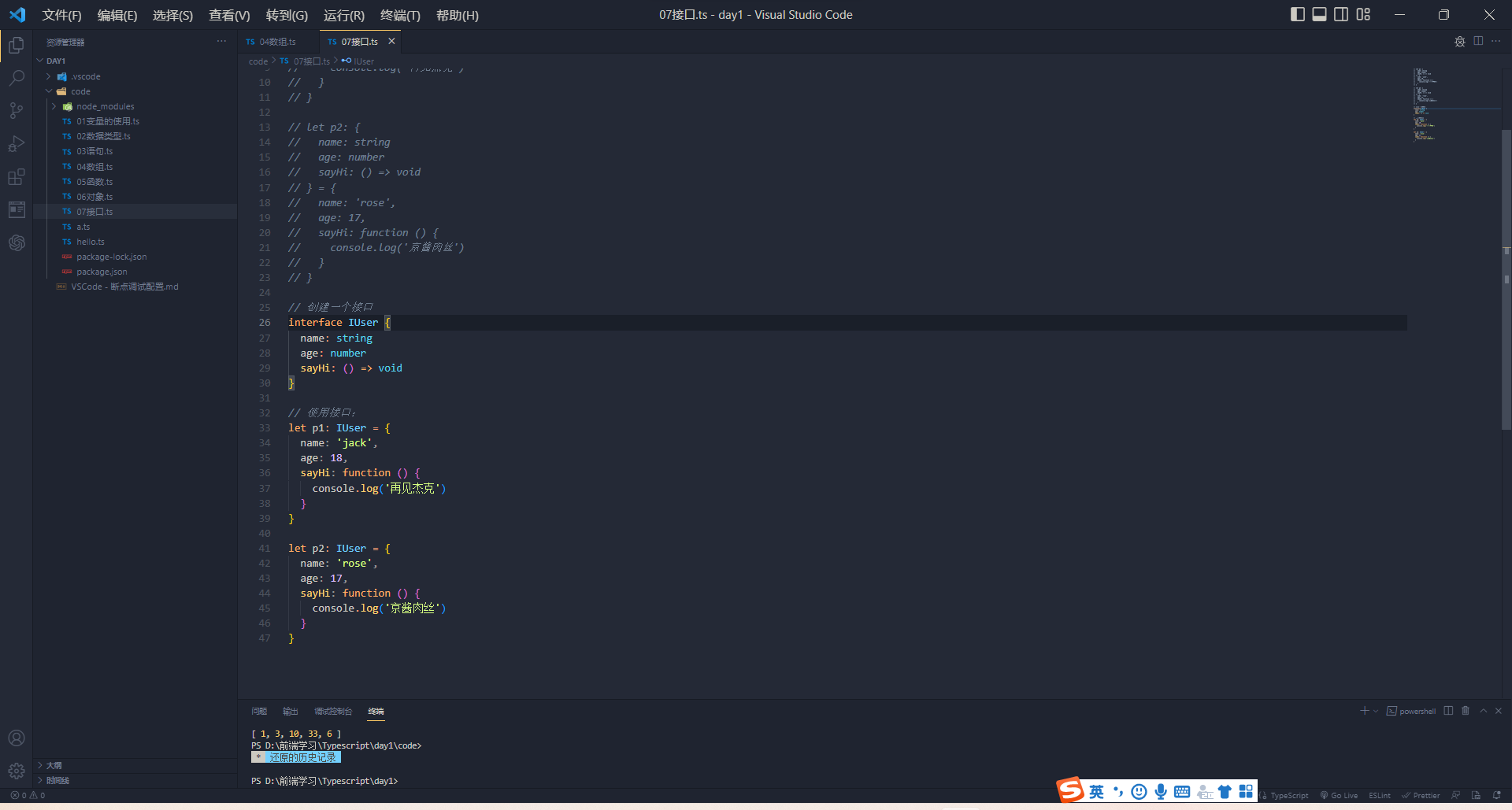
Task: Click Prettier in the status bar
Action: pyautogui.click(x=1421, y=795)
